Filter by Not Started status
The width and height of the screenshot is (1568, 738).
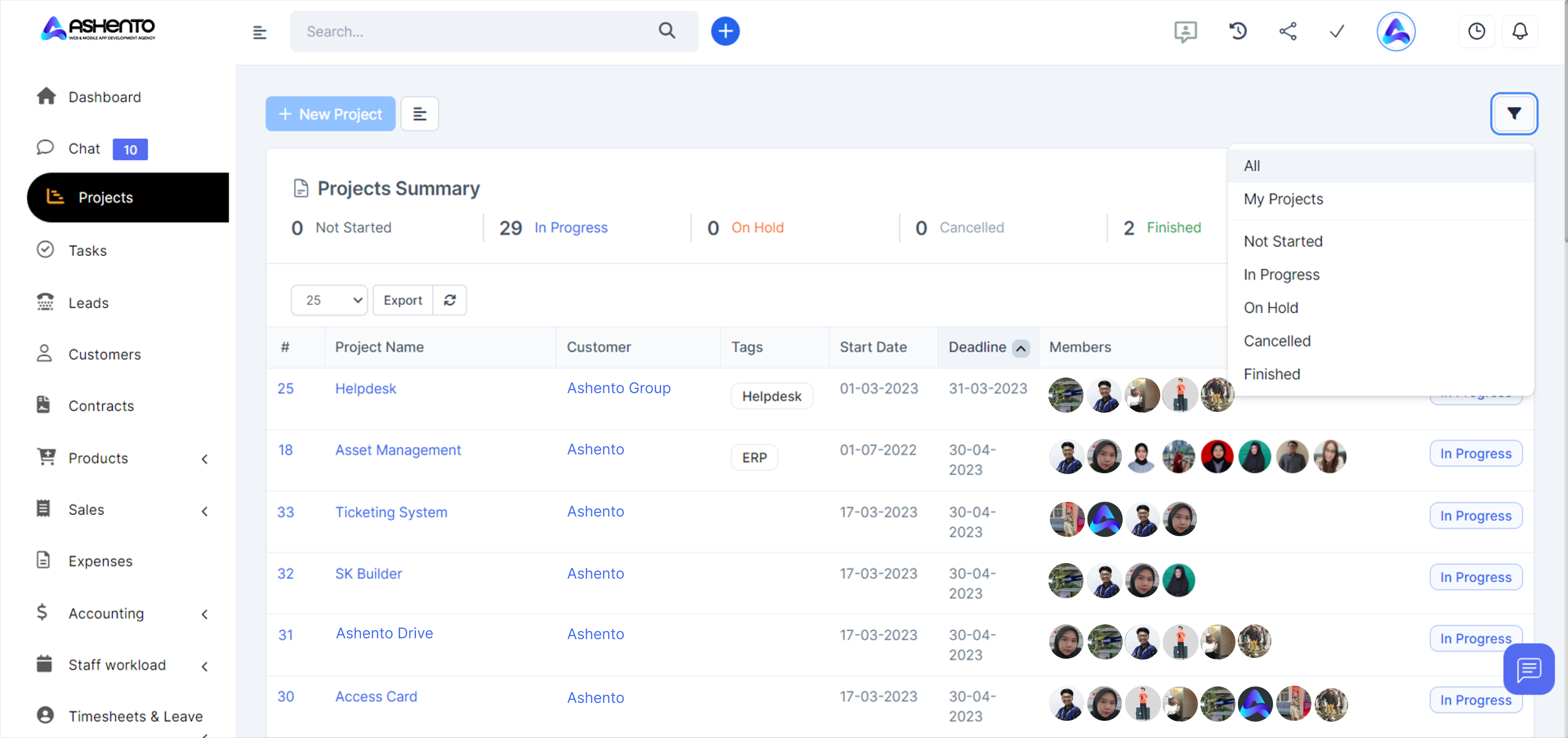click(1380, 241)
